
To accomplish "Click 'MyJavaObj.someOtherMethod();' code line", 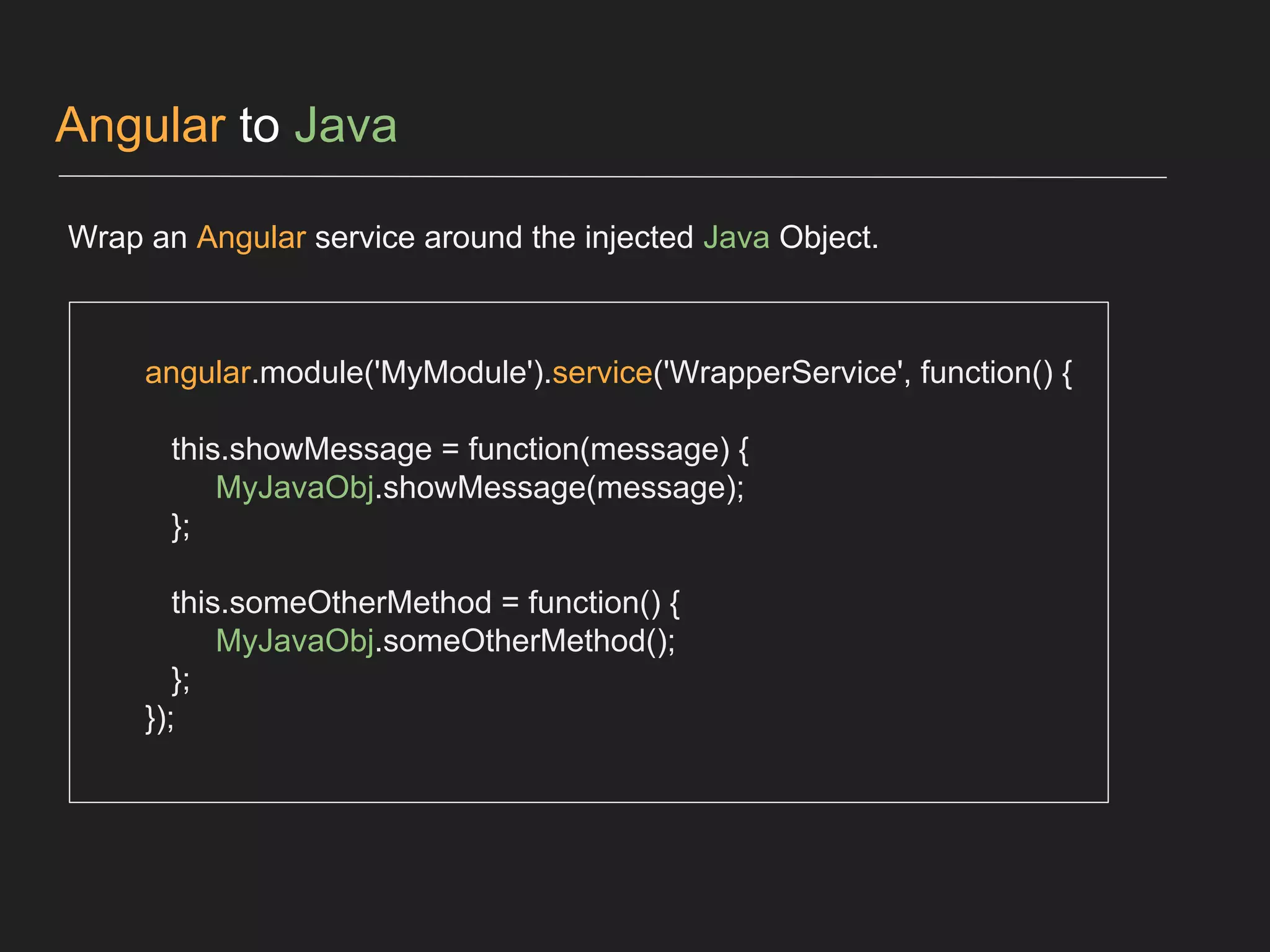I will click(445, 641).
